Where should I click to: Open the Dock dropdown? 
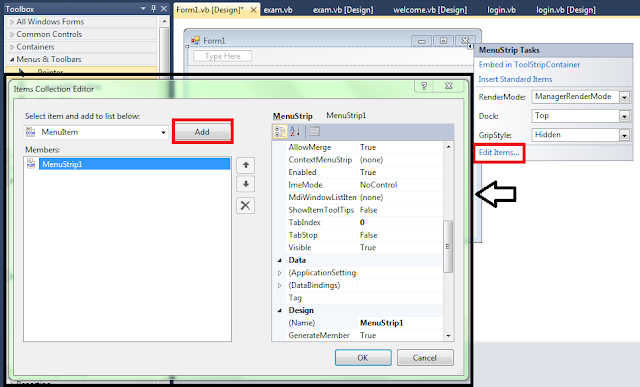pyautogui.click(x=624, y=116)
